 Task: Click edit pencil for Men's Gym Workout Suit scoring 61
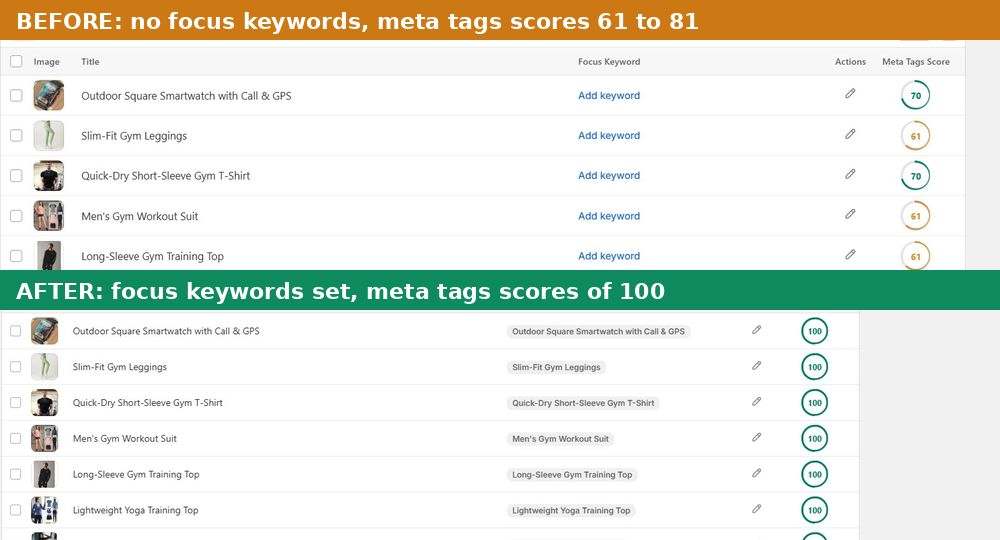(850, 214)
